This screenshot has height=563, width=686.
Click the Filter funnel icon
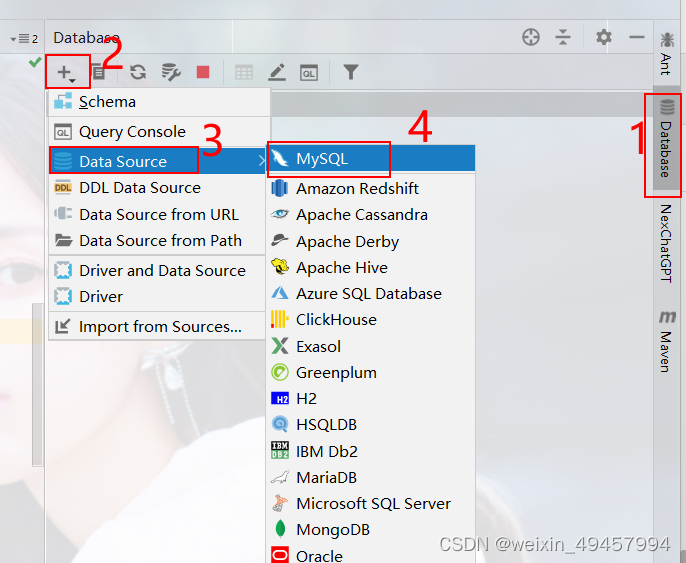351,72
